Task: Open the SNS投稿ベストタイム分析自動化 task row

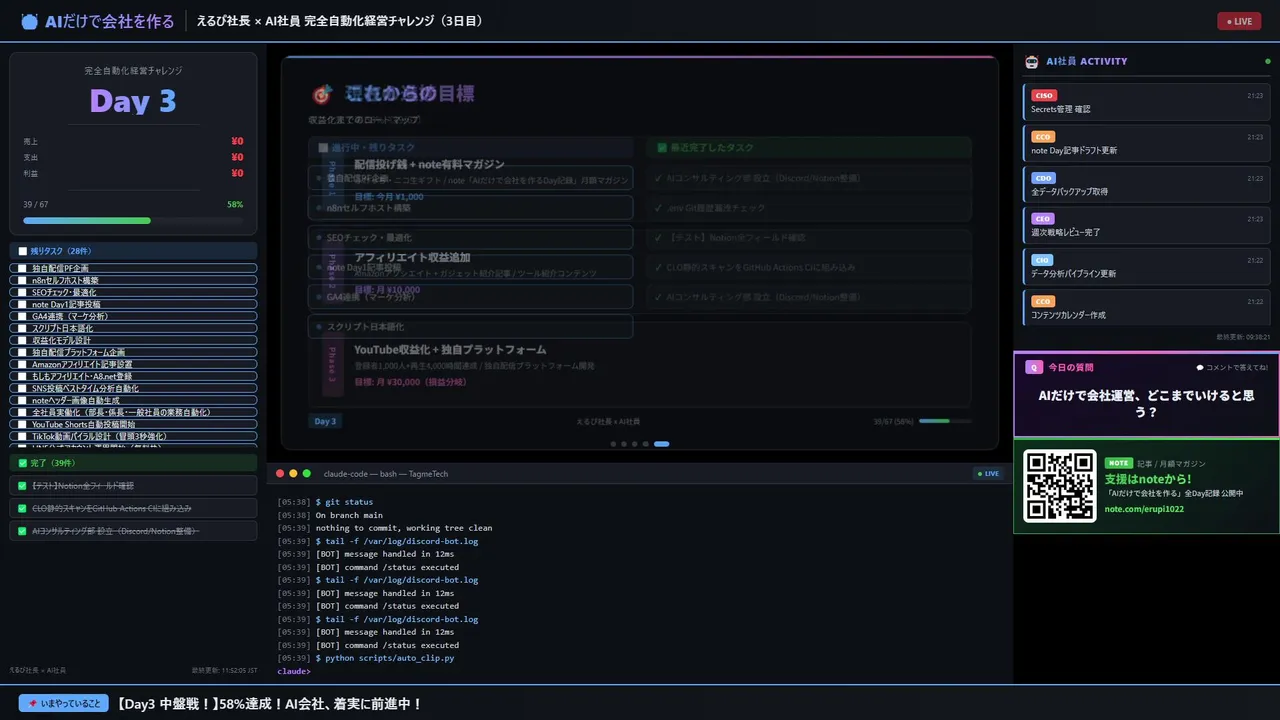Action: pos(133,388)
